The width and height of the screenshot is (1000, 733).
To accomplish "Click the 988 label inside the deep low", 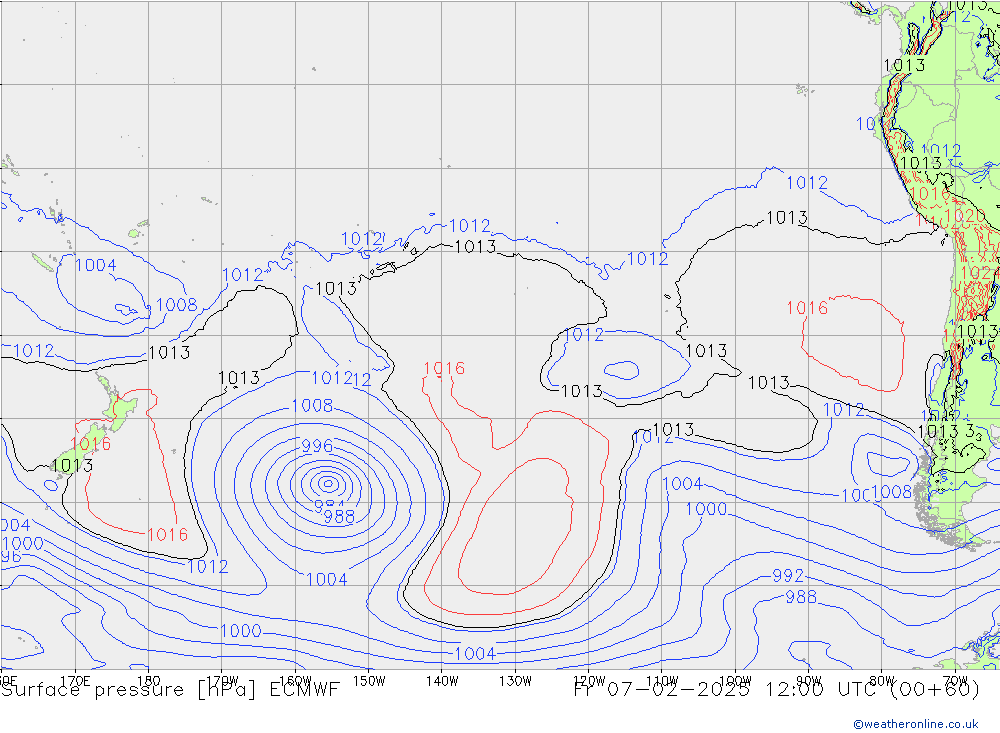I will click(339, 517).
